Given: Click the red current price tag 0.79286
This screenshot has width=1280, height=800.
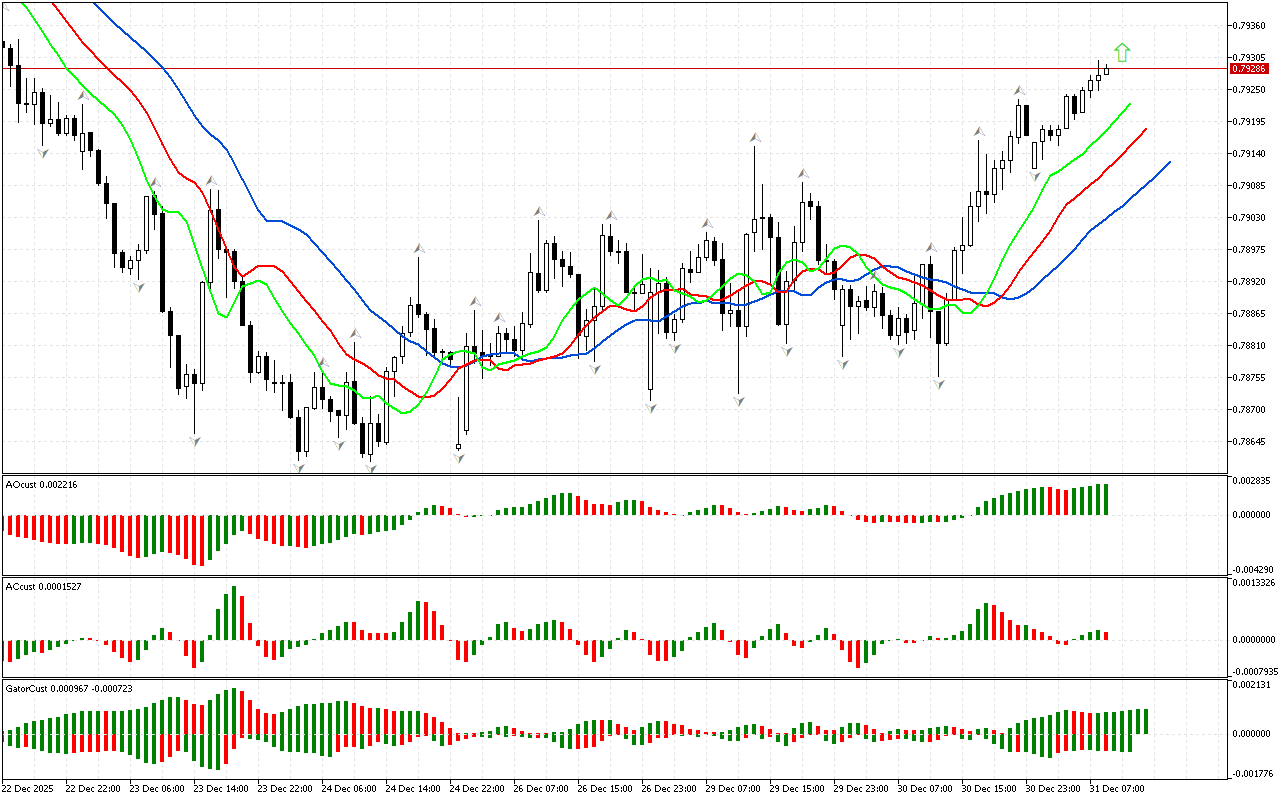Looking at the screenshot, I should click(x=1250, y=69).
